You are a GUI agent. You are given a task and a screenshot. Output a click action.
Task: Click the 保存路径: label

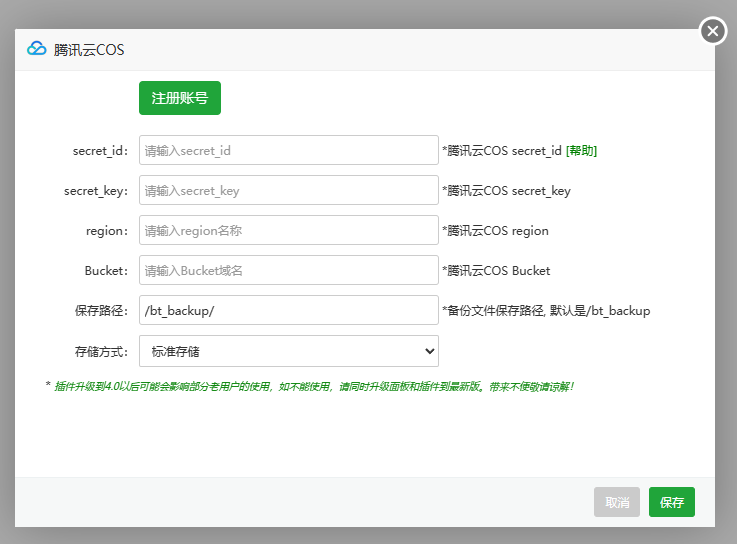101,311
